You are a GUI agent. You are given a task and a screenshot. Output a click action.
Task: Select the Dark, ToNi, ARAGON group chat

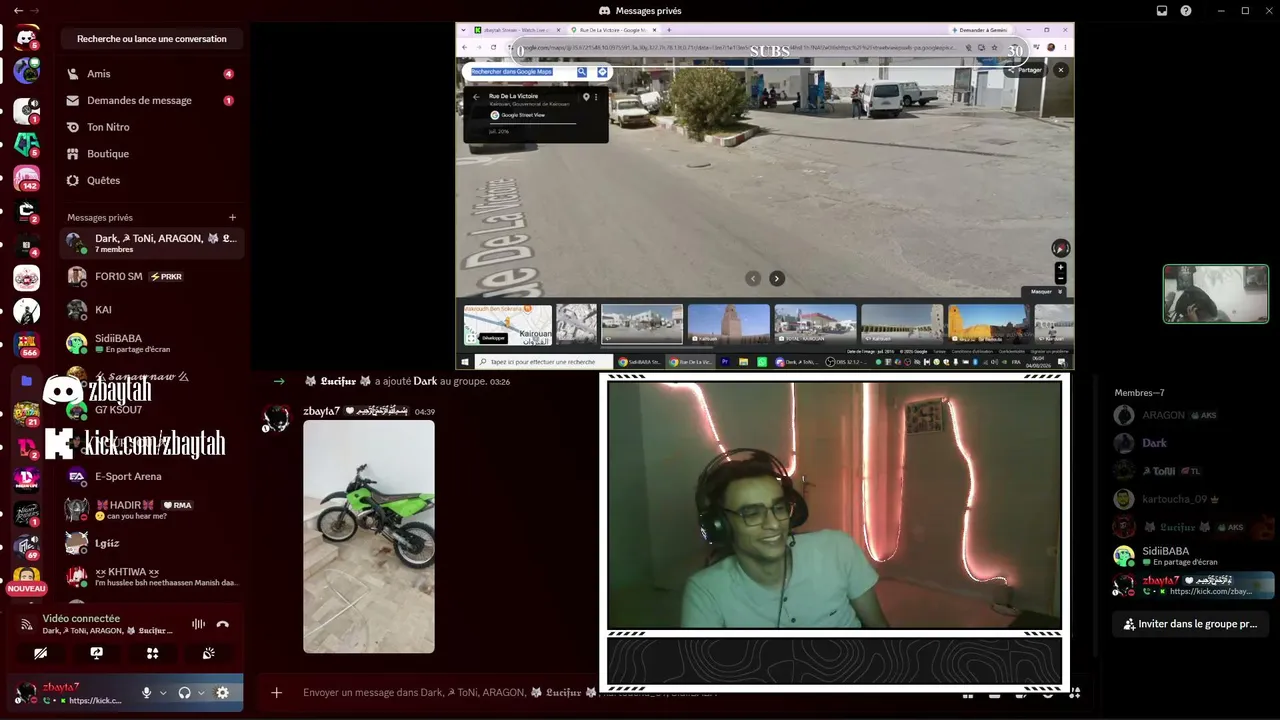point(152,243)
